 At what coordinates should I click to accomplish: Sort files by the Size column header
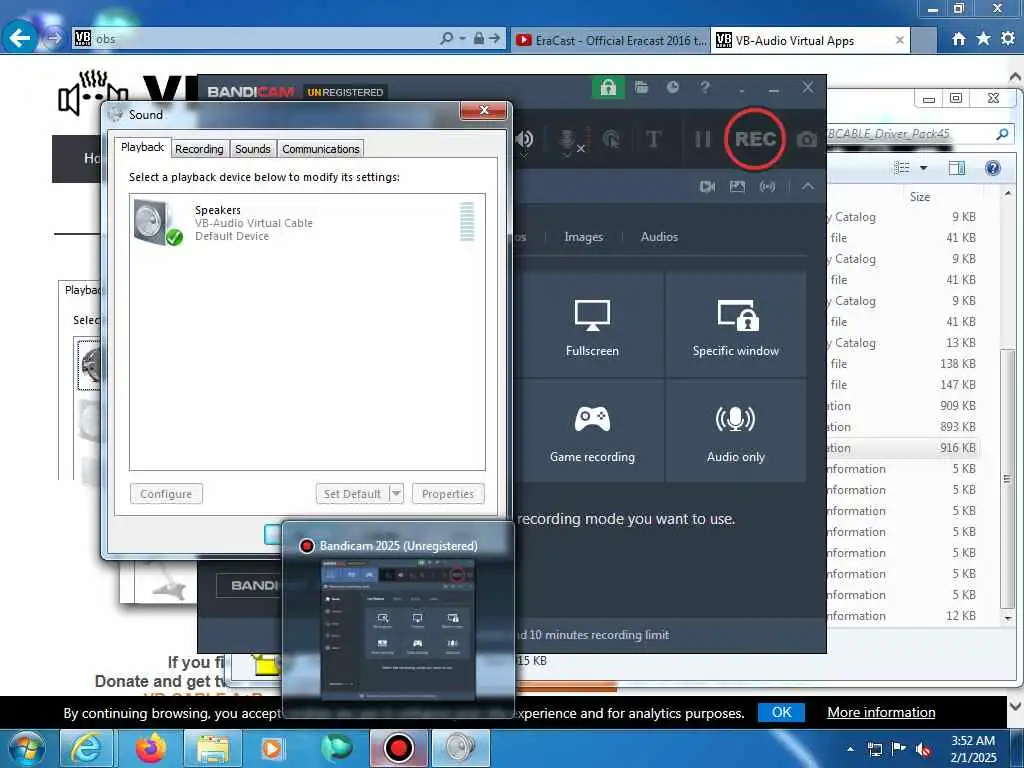920,197
